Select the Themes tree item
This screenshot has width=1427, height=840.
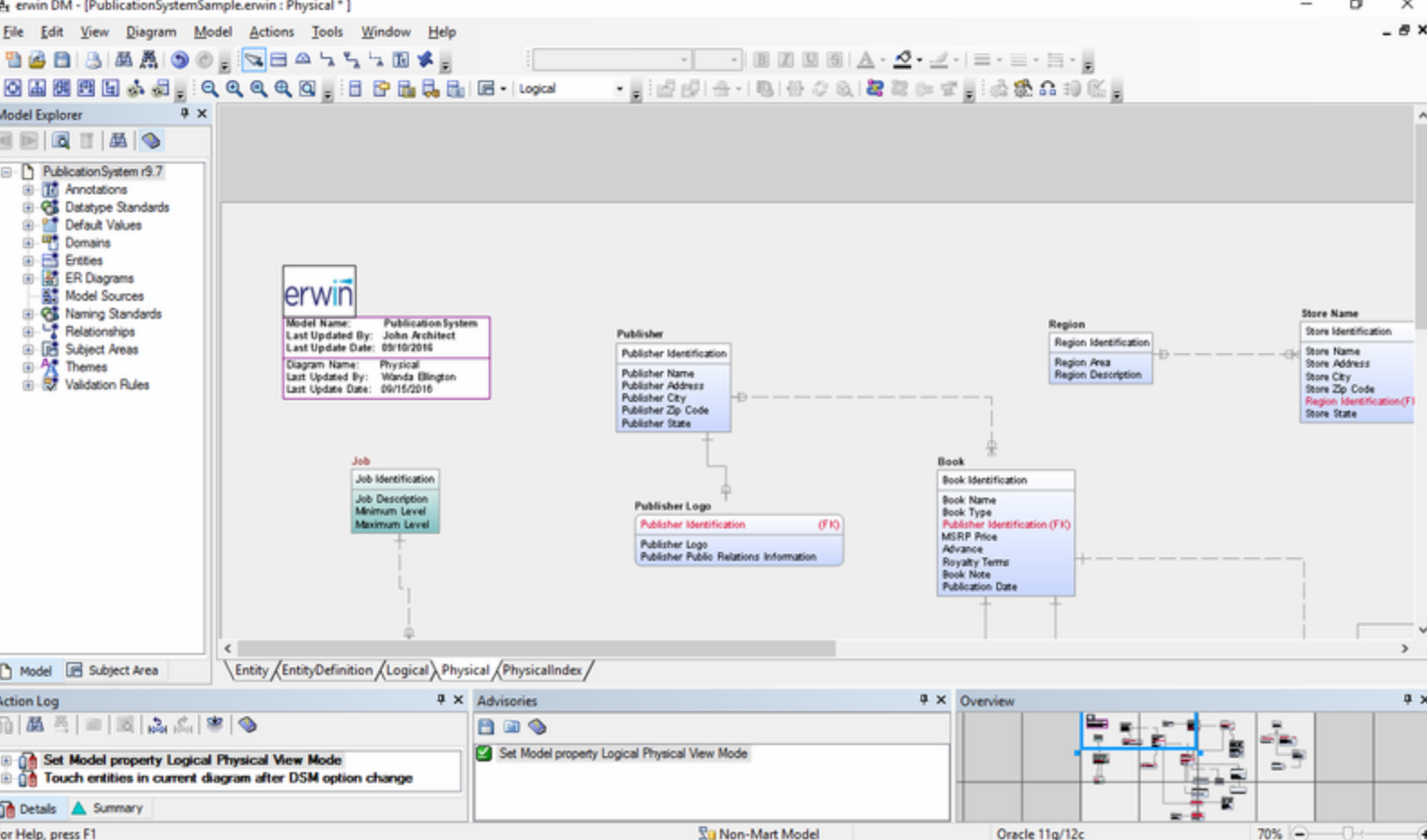tap(86, 367)
